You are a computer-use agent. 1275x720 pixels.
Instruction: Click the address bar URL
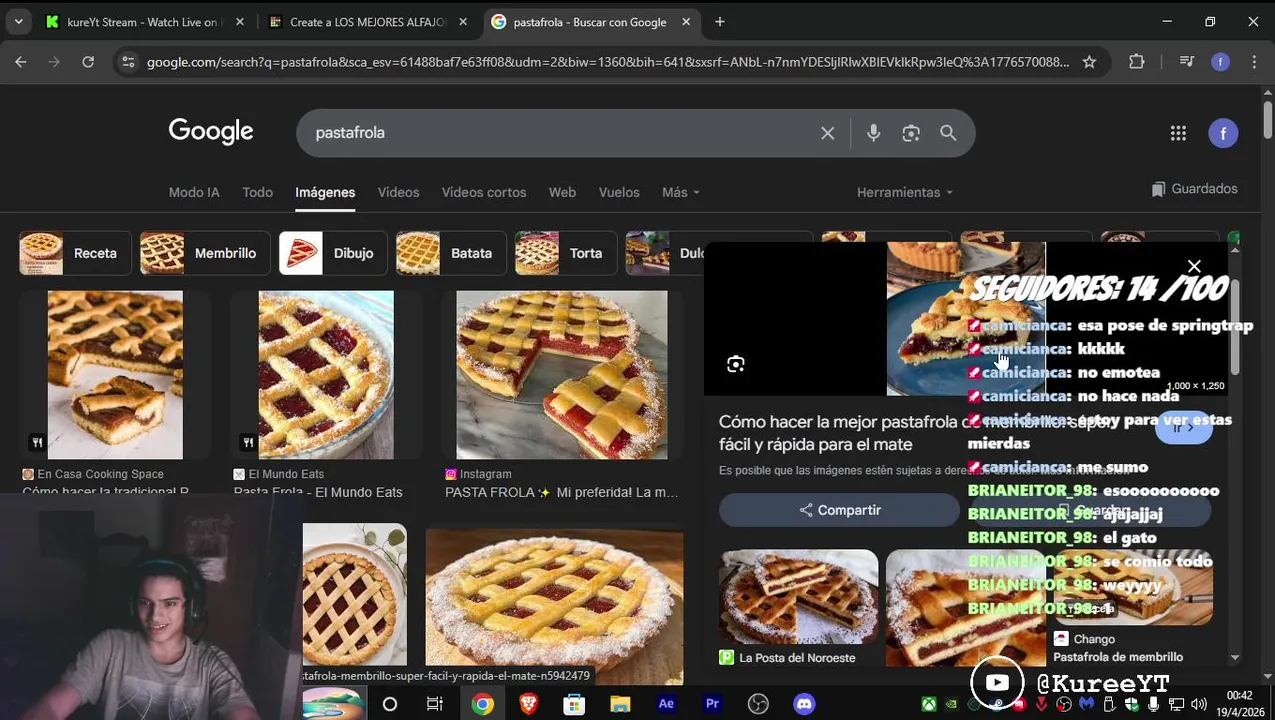[607, 62]
